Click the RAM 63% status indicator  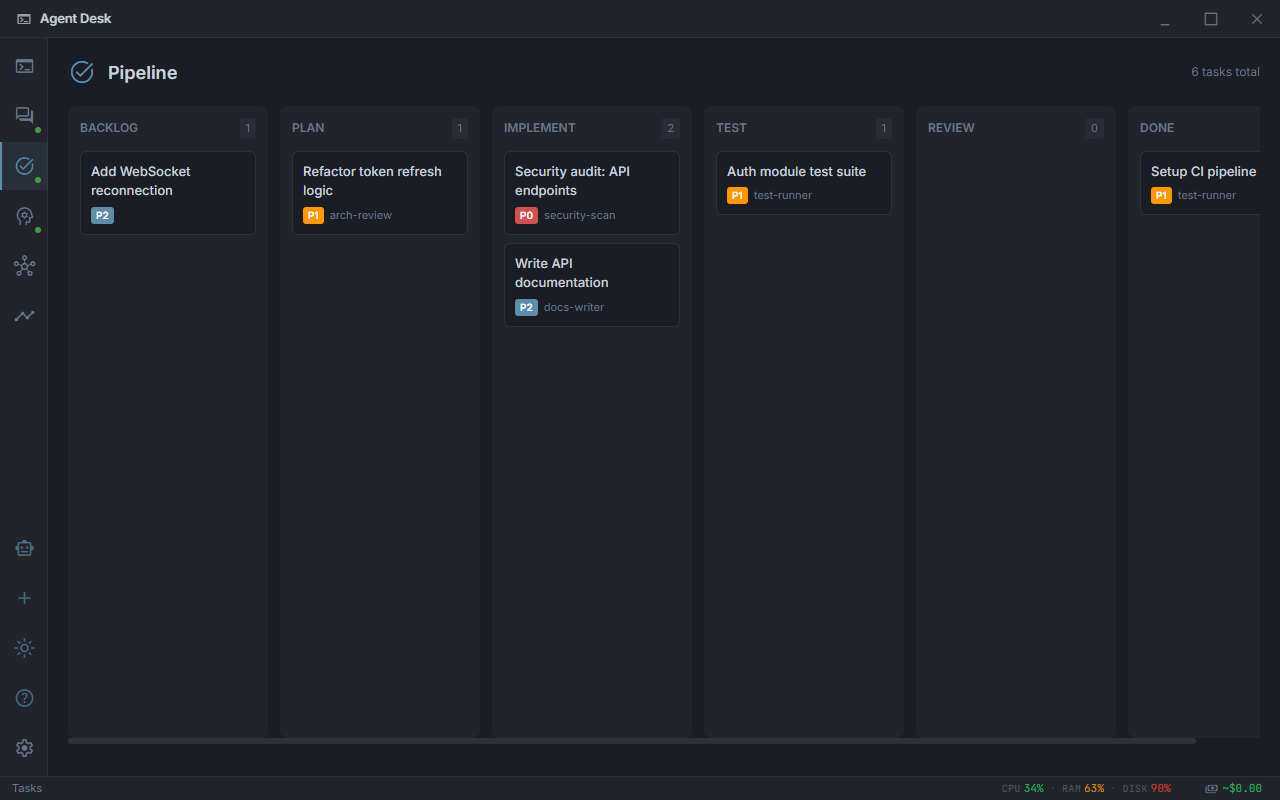click(x=1083, y=788)
